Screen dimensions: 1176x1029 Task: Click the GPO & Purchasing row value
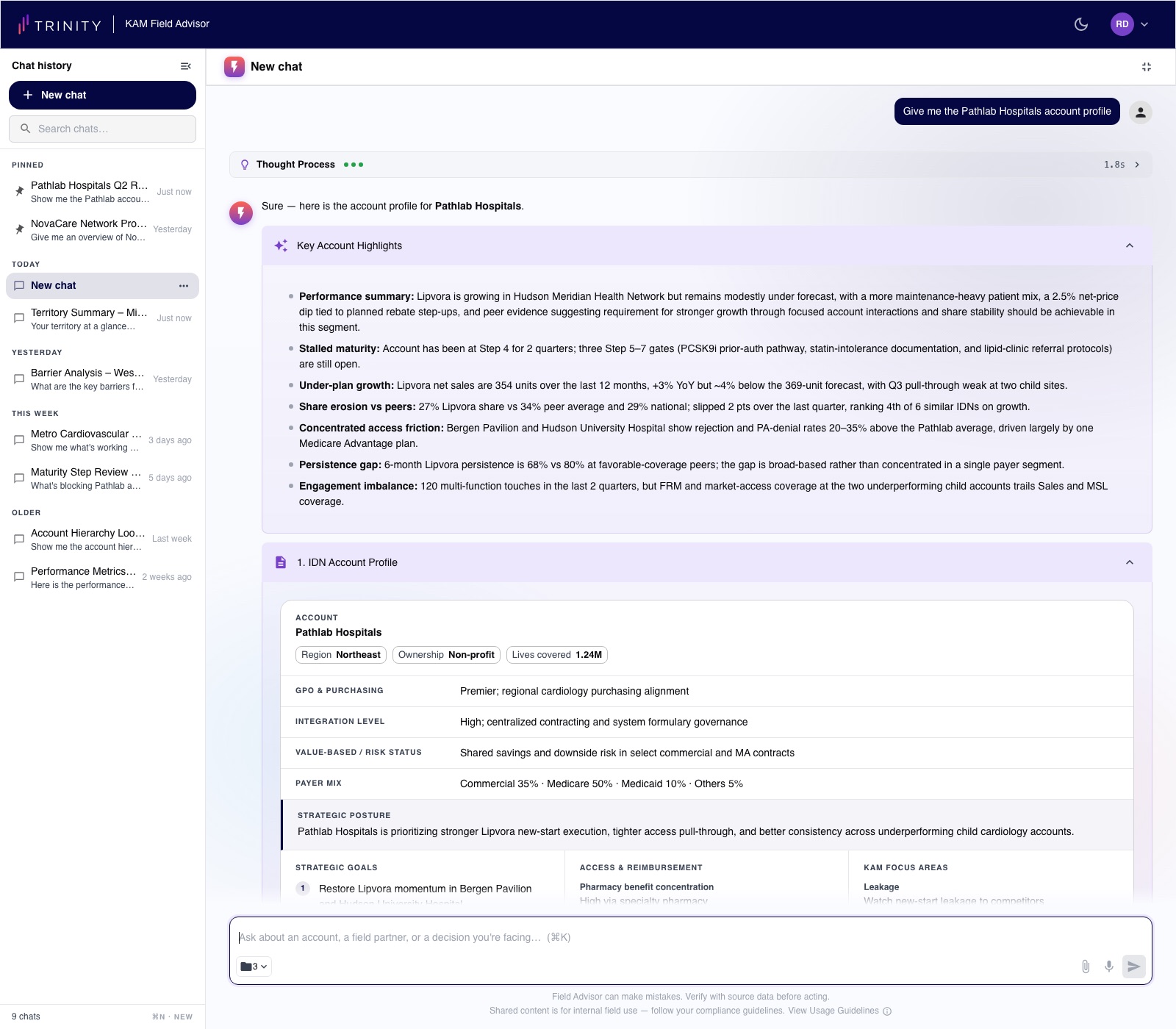click(574, 691)
